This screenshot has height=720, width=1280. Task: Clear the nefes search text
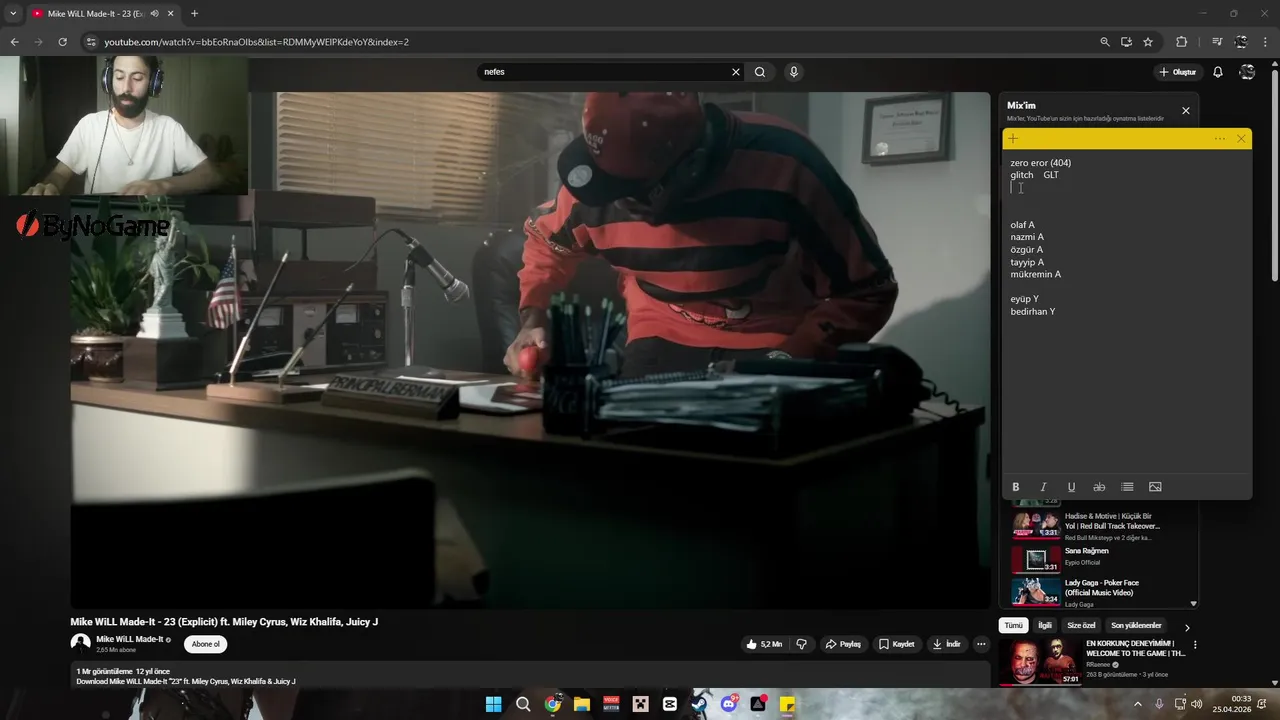coord(736,72)
